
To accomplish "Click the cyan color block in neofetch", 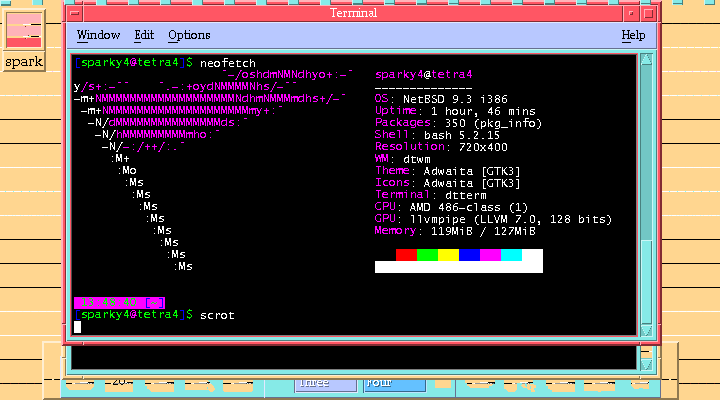I will [511, 255].
